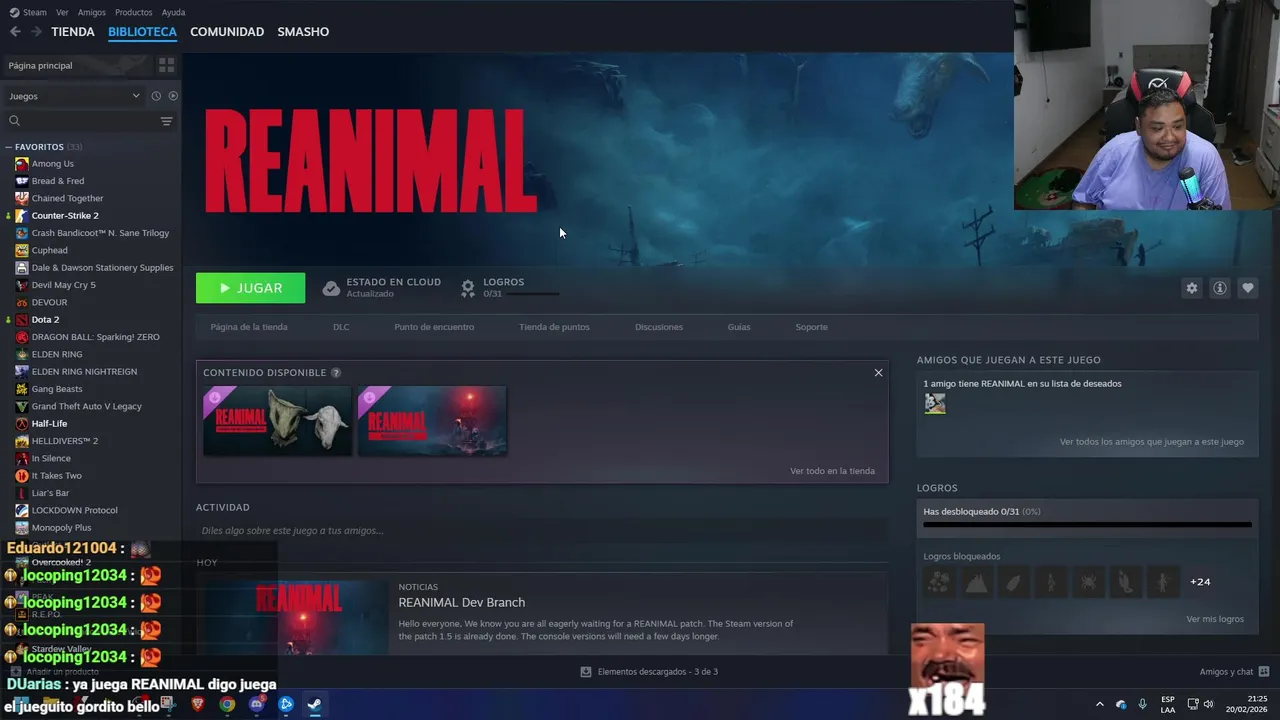Screen dimensions: 1280x720
Task: Open the Steam menu
Action: click(29, 12)
